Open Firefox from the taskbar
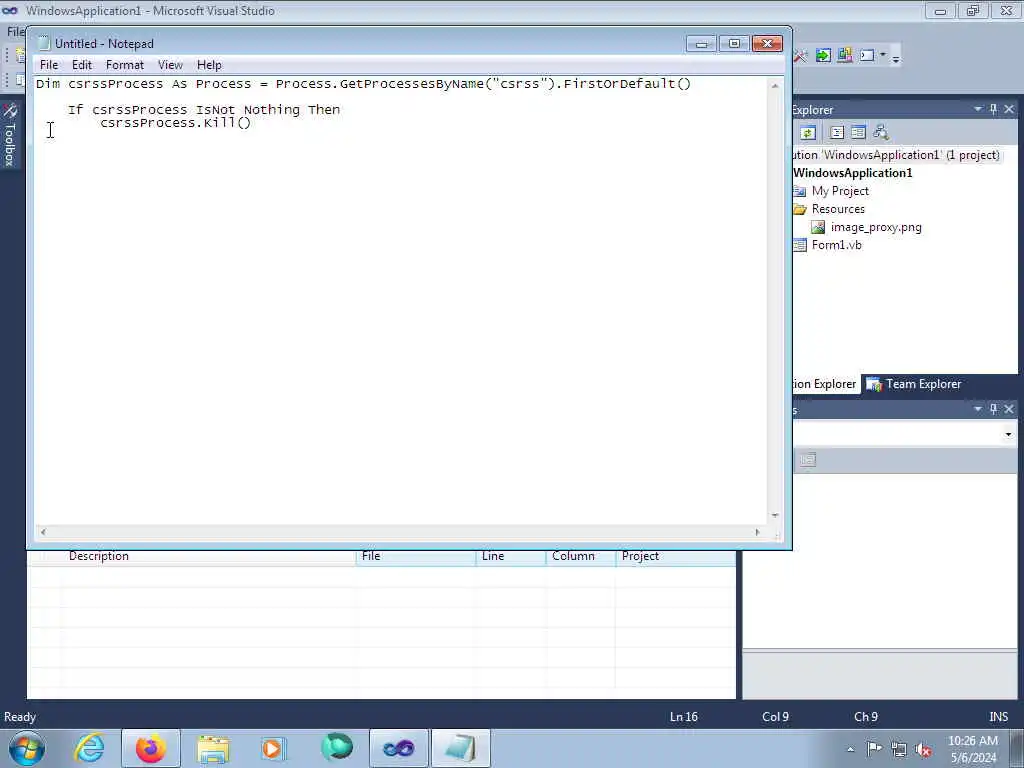 [151, 748]
